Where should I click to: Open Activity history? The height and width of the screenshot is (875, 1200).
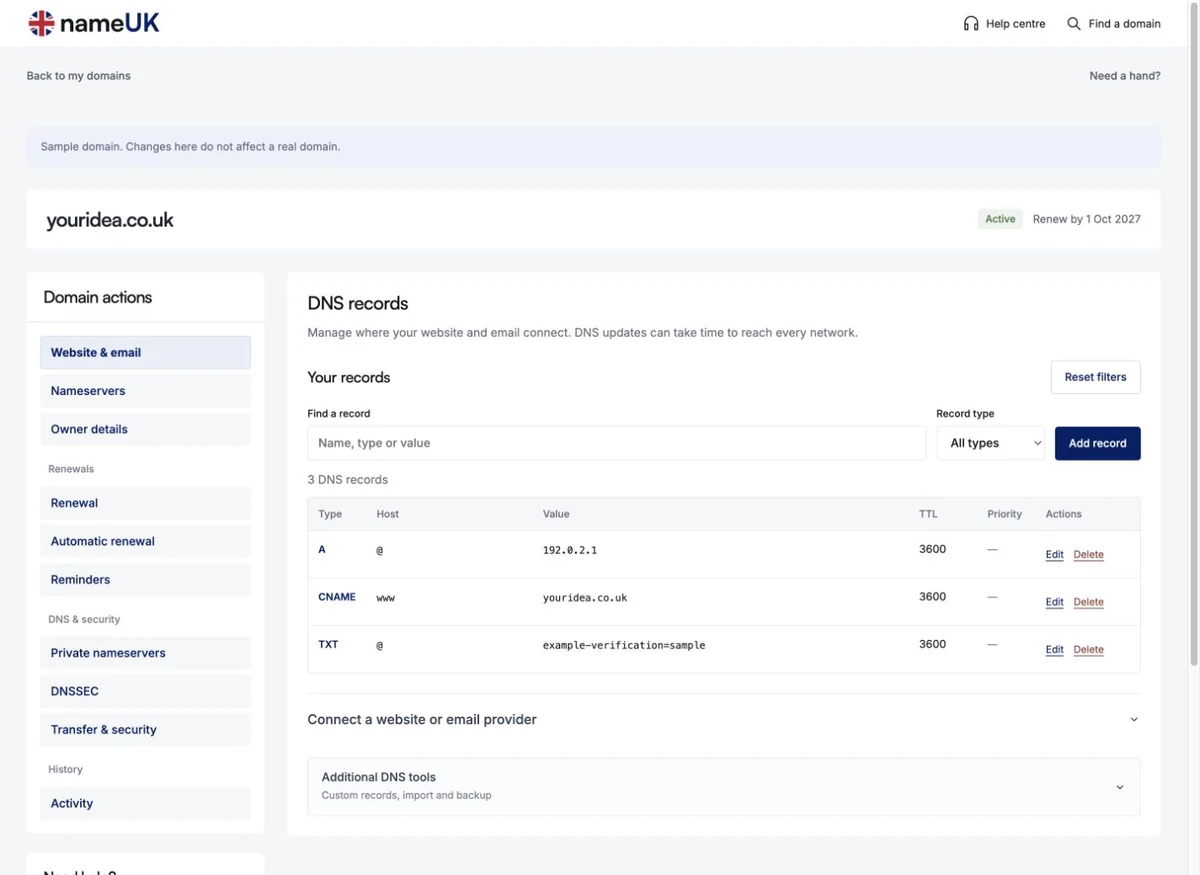pos(145,803)
